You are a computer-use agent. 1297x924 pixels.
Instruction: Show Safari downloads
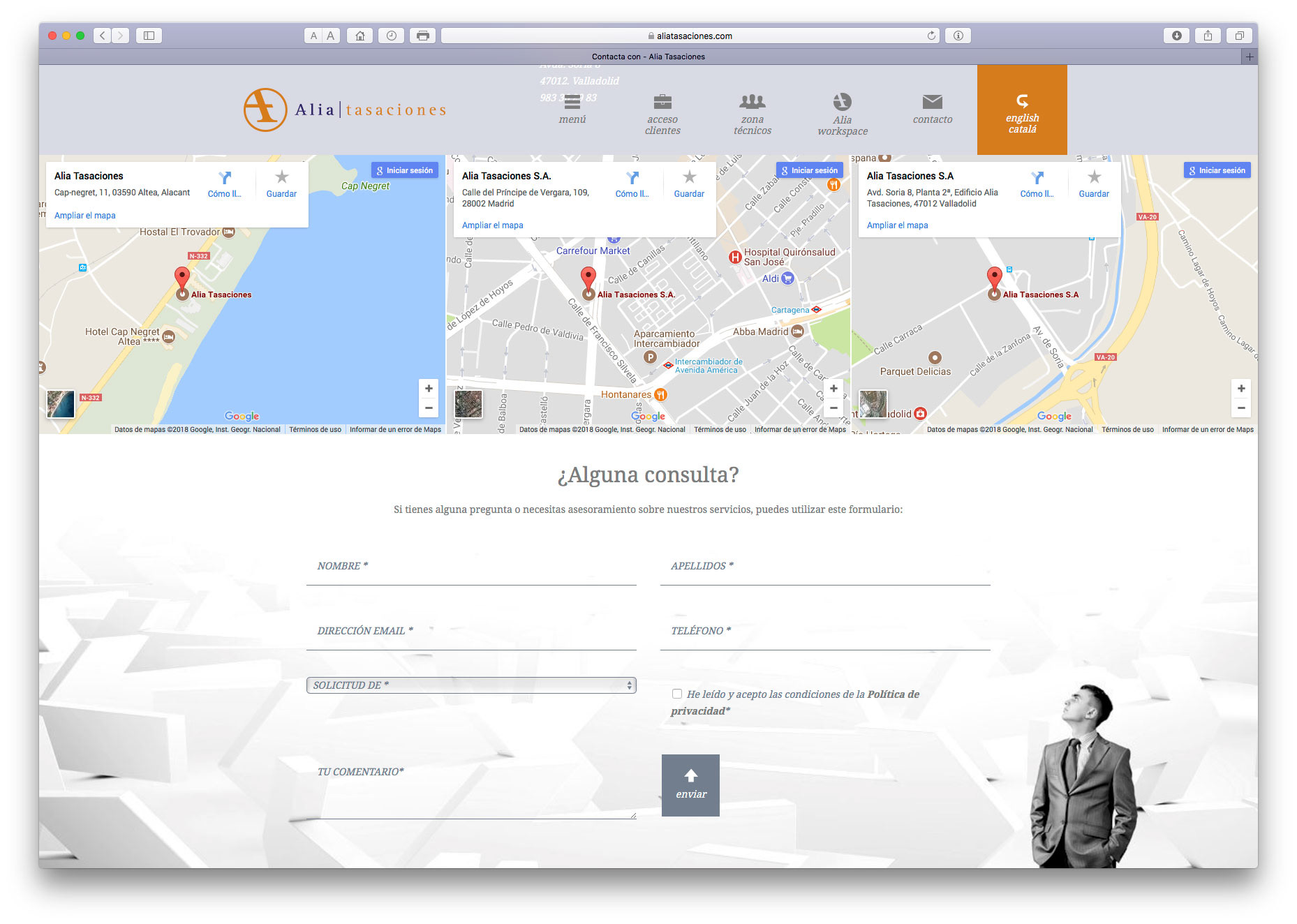[1177, 36]
